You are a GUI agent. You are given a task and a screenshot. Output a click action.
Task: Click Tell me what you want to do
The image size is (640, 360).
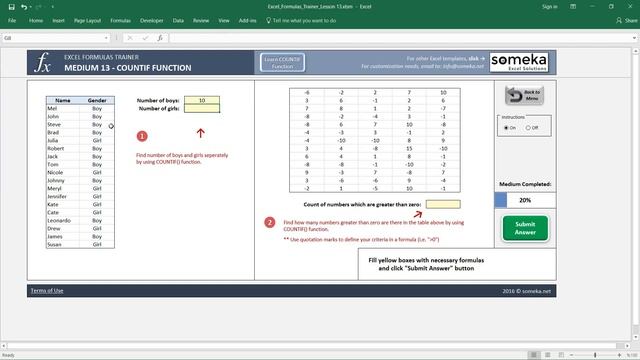point(301,20)
